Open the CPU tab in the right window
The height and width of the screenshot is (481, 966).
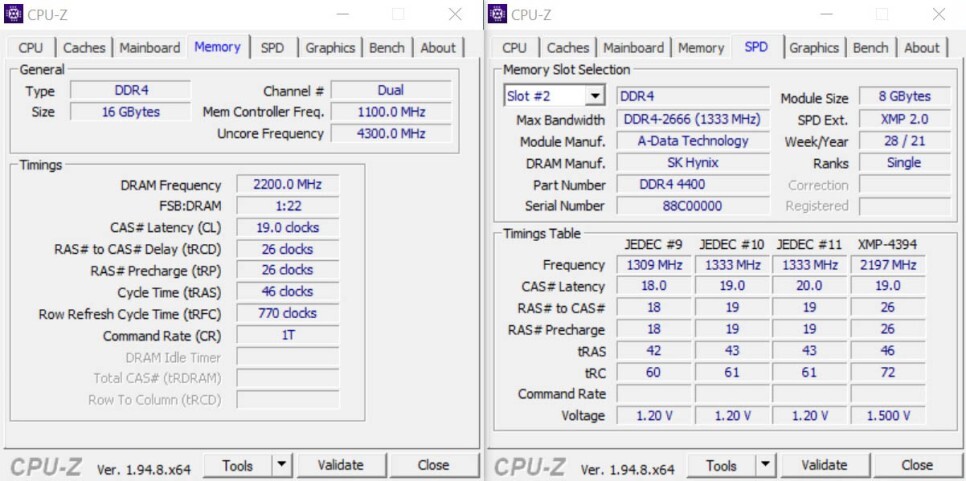click(x=514, y=47)
